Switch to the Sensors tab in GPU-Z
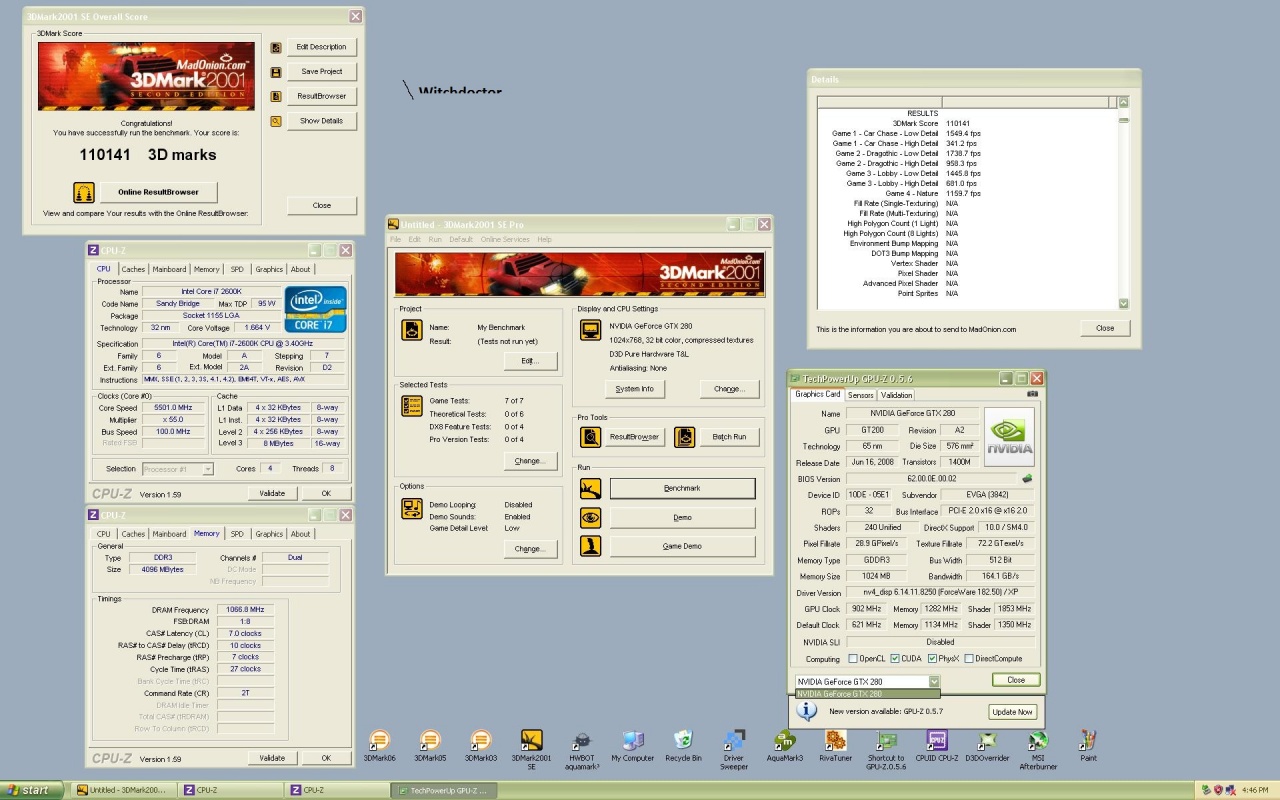This screenshot has width=1280, height=800. click(x=860, y=395)
